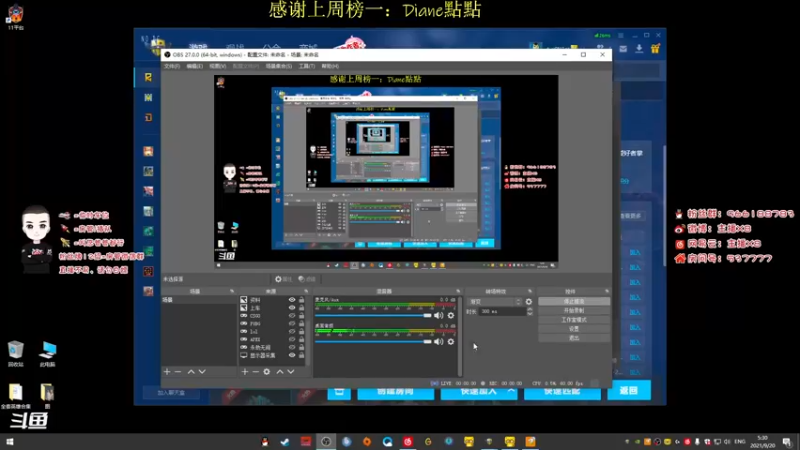Show the 永劫无间 source via its eye icon
This screenshot has width=800, height=450.
pyautogui.click(x=292, y=347)
